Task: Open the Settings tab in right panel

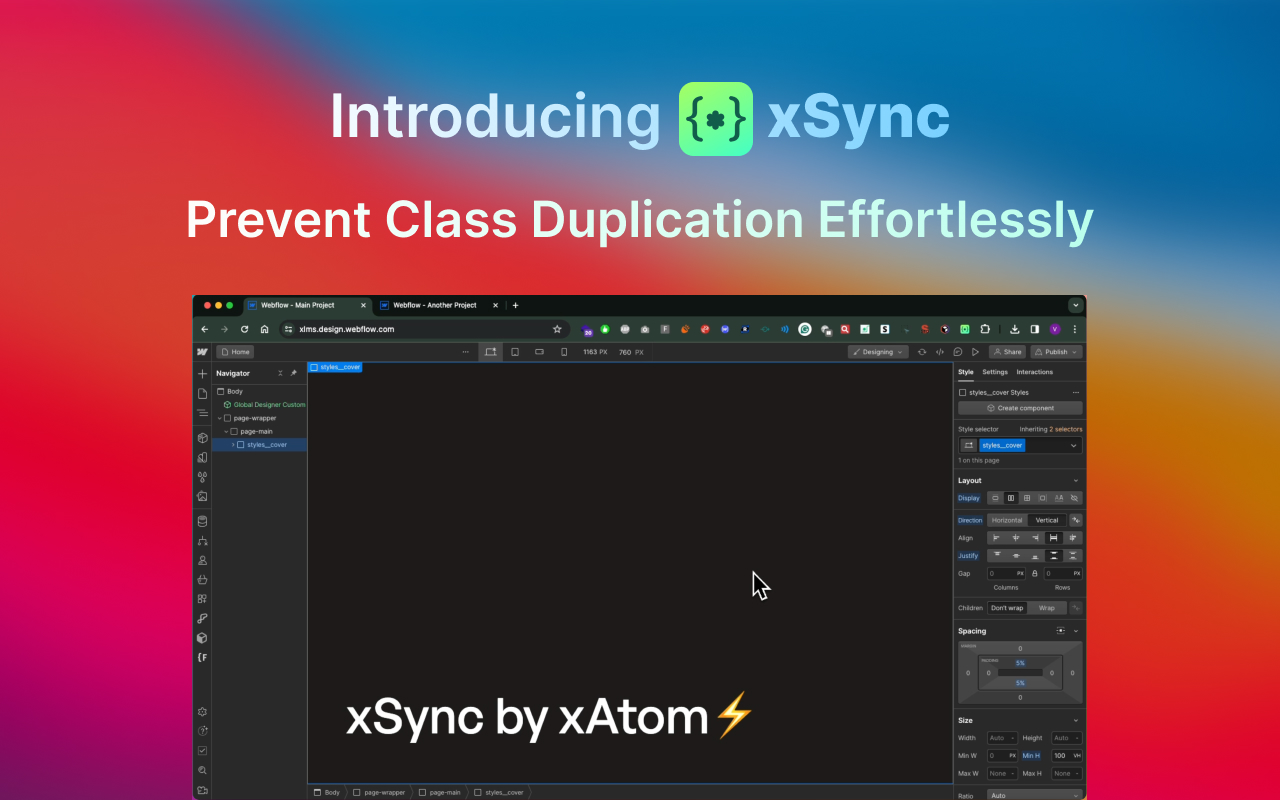Action: click(995, 372)
